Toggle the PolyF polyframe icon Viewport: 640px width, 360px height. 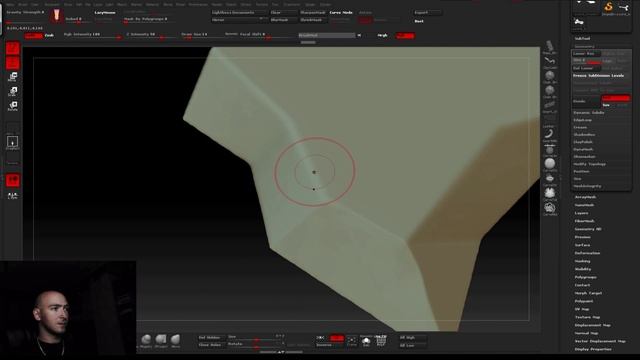pyautogui.click(x=381, y=341)
